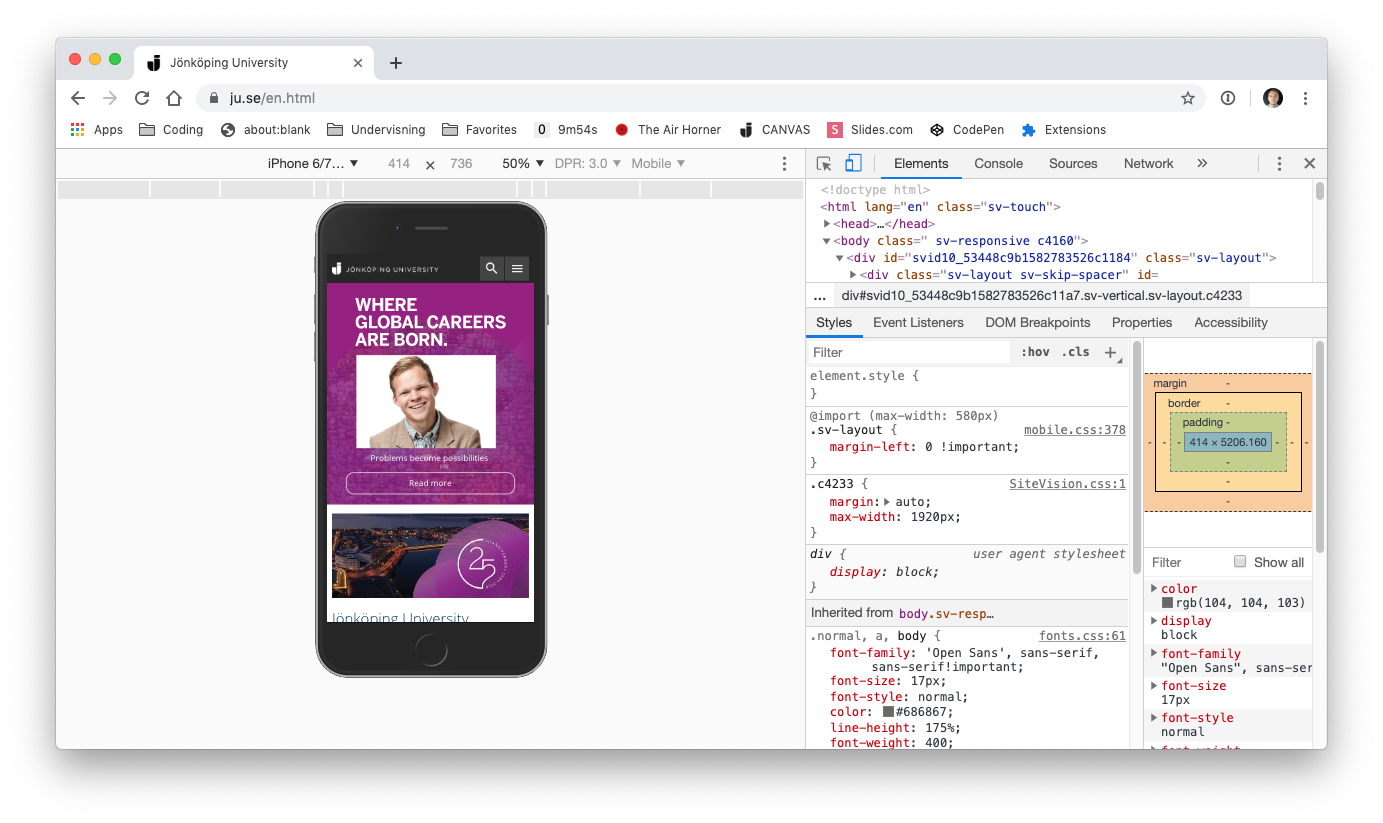The image size is (1383, 823).
Task: Go back to the previous page
Action: click(x=78, y=98)
